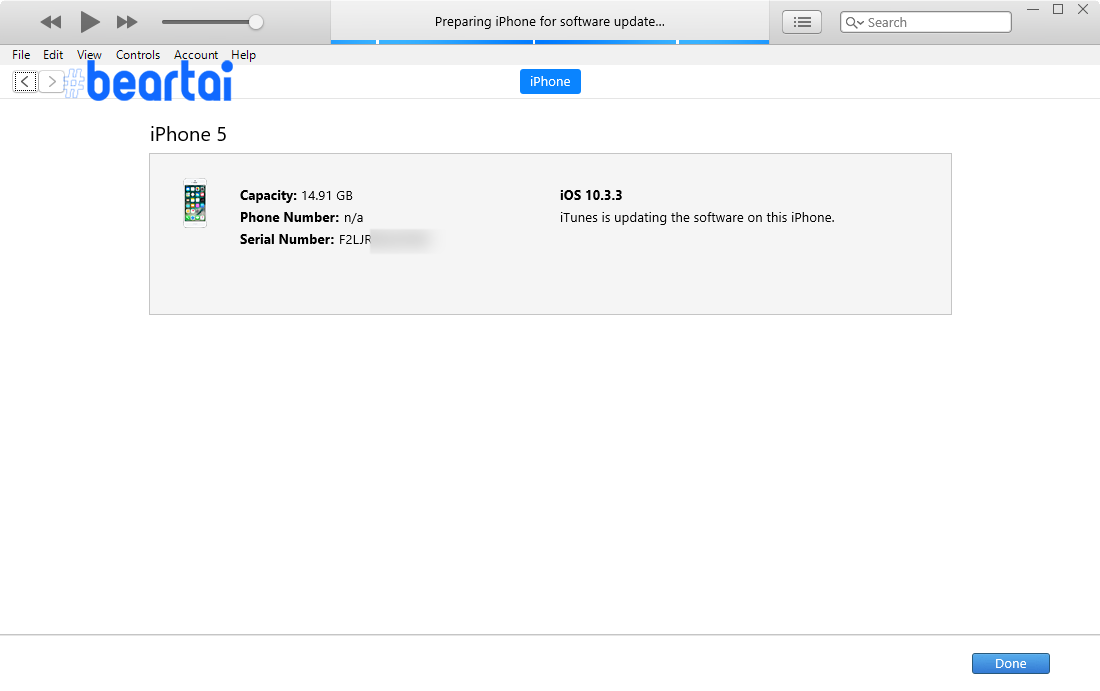Screen dimensions: 1100x691
Task: Maximize the iTunes window
Action: [x=1058, y=9]
